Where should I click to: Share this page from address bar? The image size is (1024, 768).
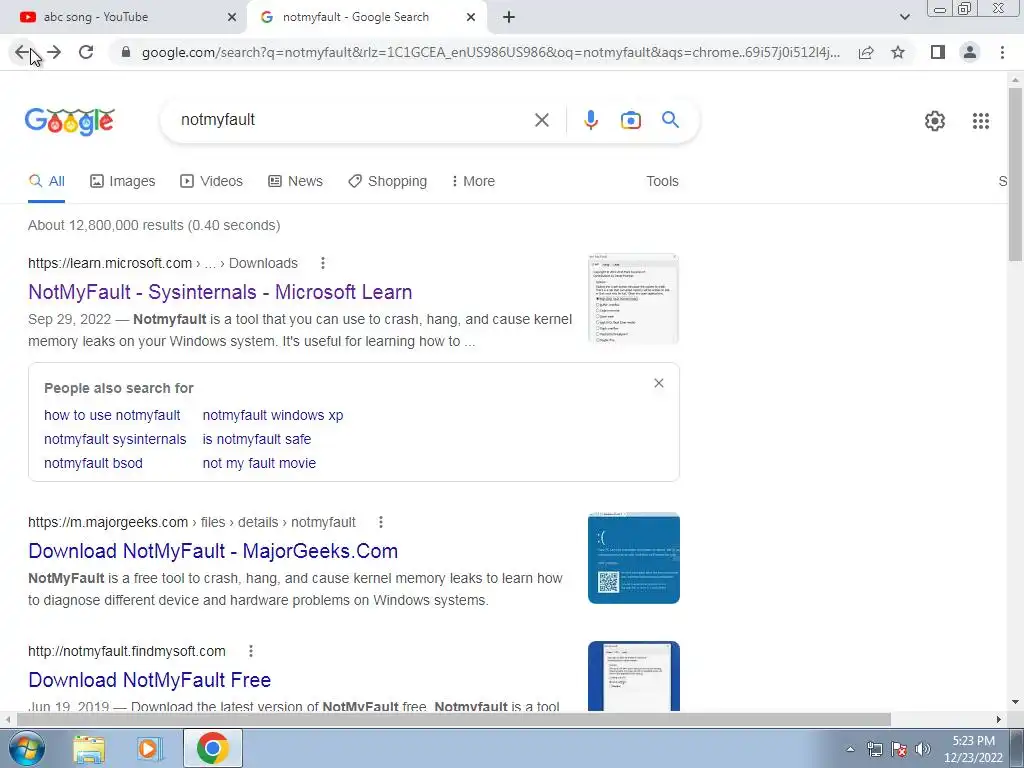[866, 52]
